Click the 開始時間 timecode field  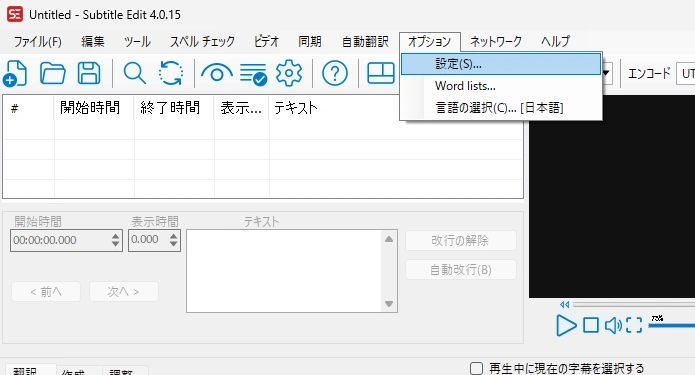[61, 240]
